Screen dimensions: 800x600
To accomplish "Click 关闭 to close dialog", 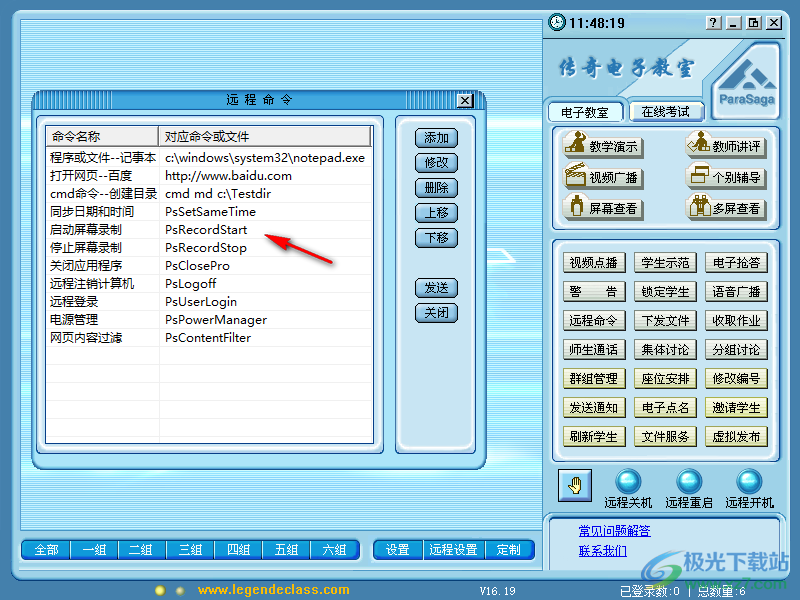I will [x=436, y=313].
